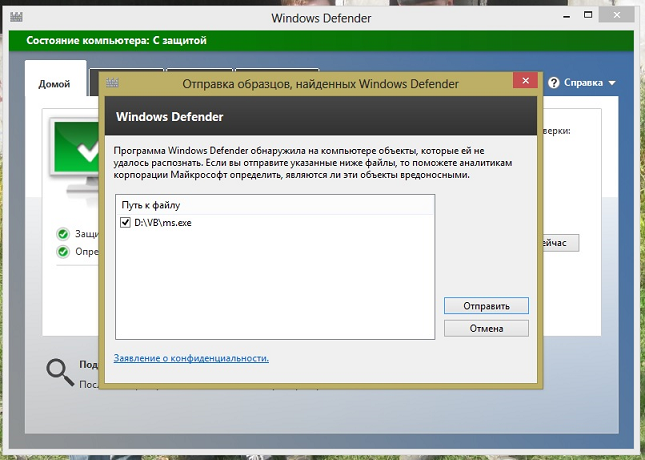The width and height of the screenshot is (645, 460).
Task: Click the first green checkmark status icon
Action: [x=63, y=234]
